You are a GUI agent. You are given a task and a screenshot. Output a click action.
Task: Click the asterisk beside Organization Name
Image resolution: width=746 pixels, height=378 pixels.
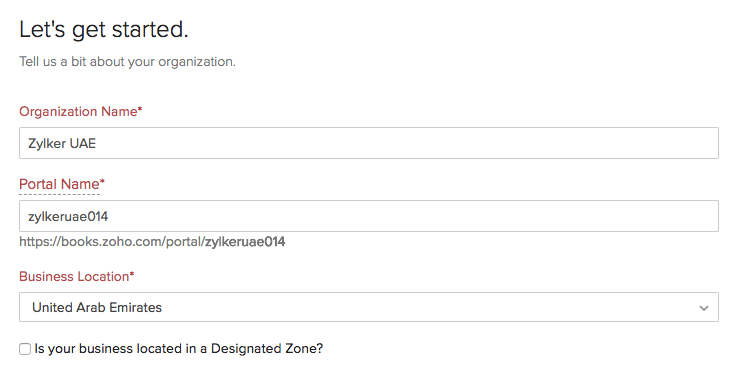[x=140, y=109]
